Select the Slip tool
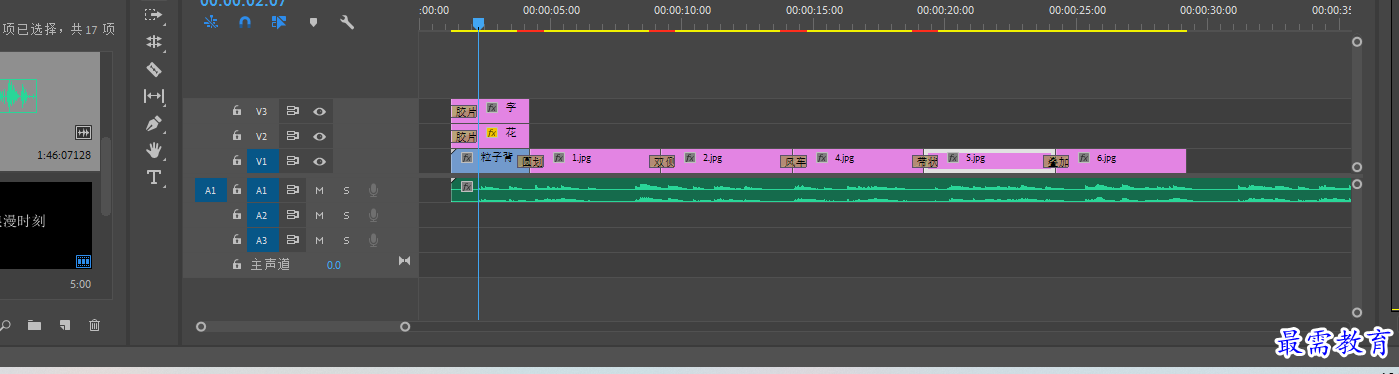Image resolution: width=1399 pixels, height=374 pixels. tap(154, 96)
